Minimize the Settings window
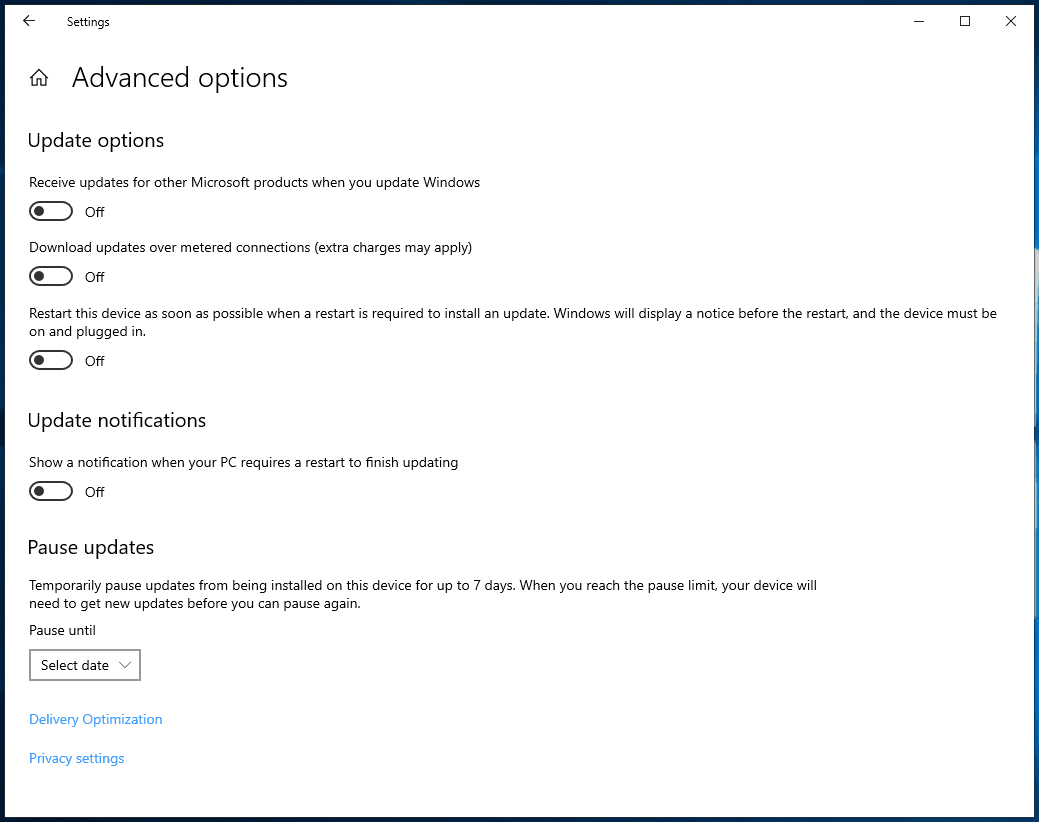 [919, 21]
